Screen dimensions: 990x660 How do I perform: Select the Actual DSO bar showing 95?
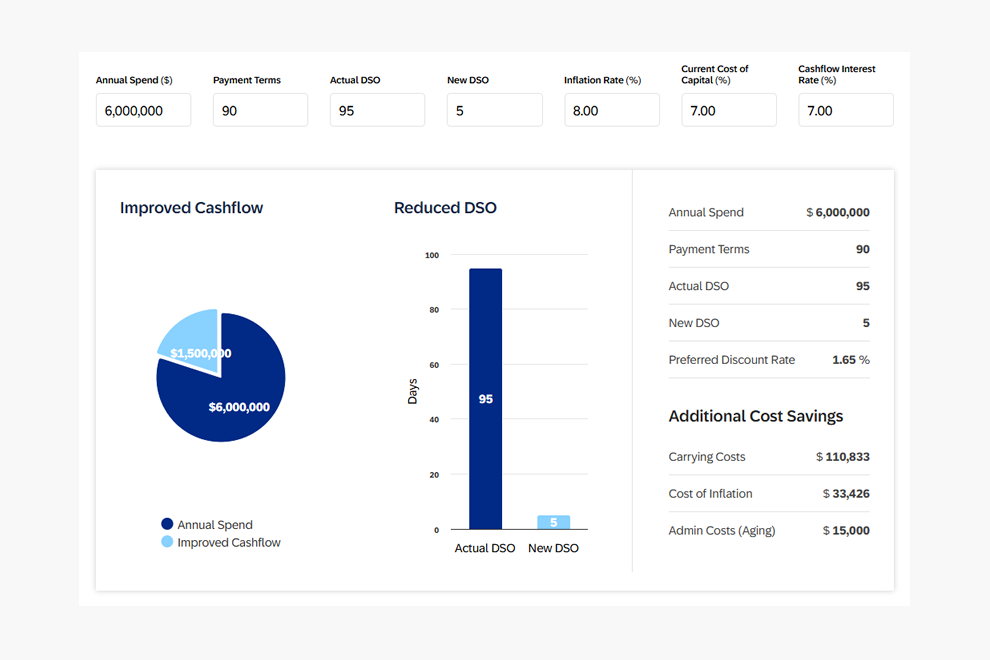click(x=485, y=398)
